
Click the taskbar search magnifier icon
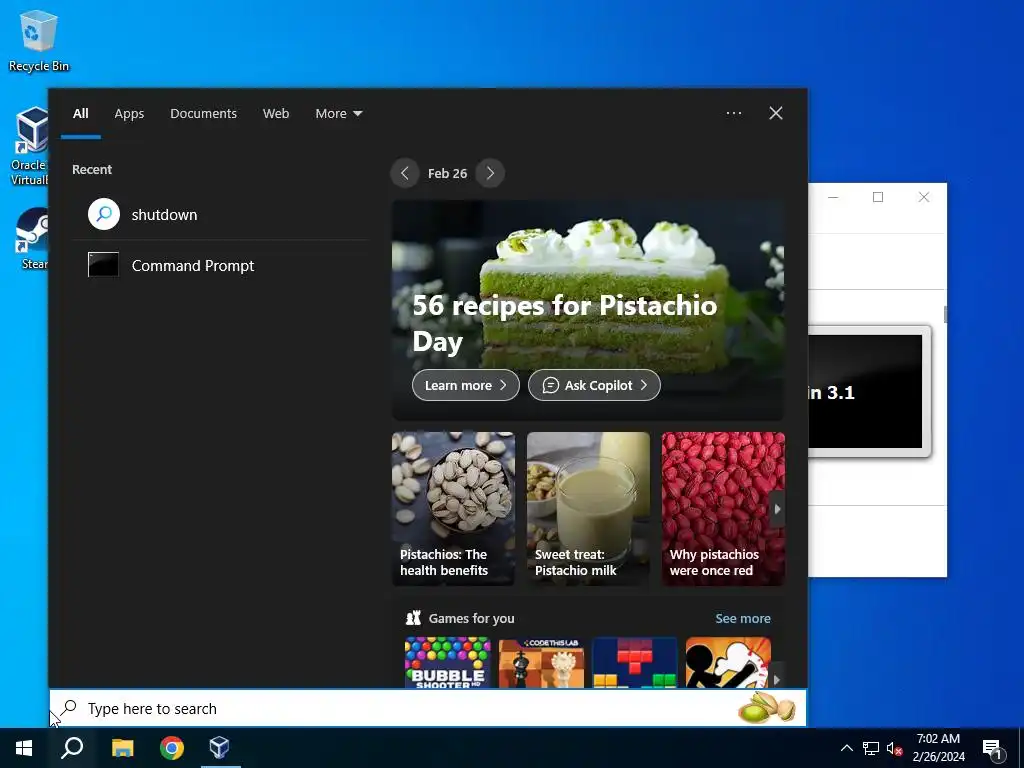click(72, 748)
